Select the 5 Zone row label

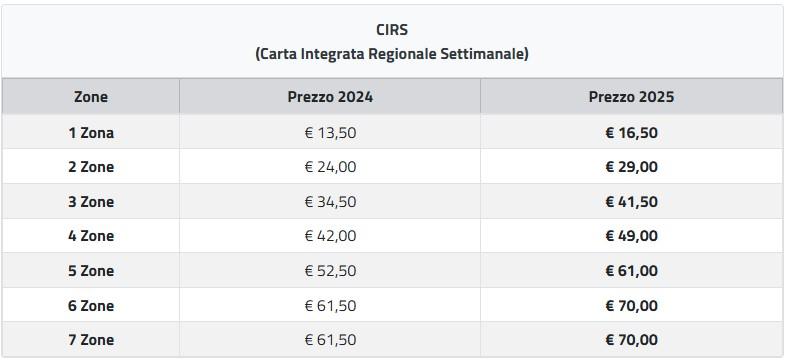click(91, 271)
